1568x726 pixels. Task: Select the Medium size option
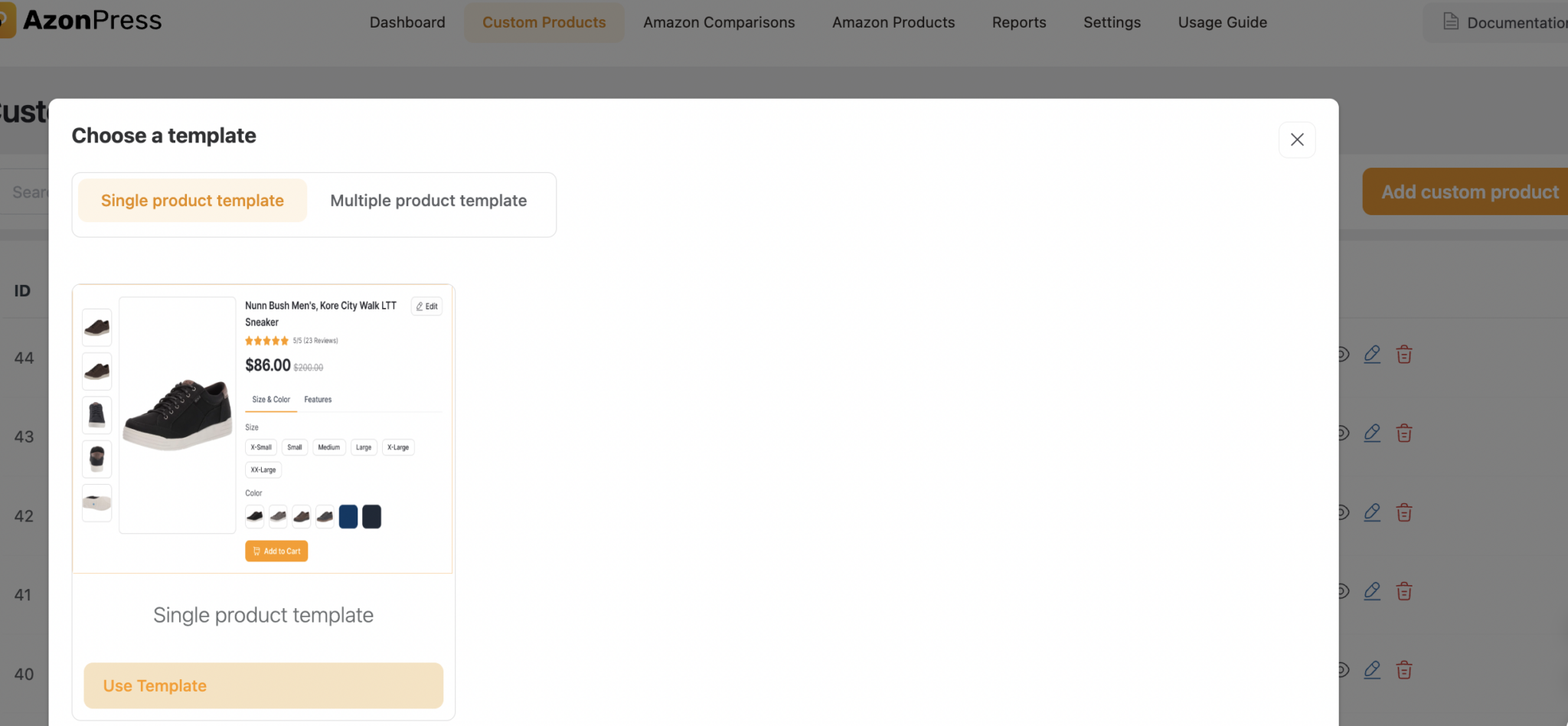(x=328, y=447)
